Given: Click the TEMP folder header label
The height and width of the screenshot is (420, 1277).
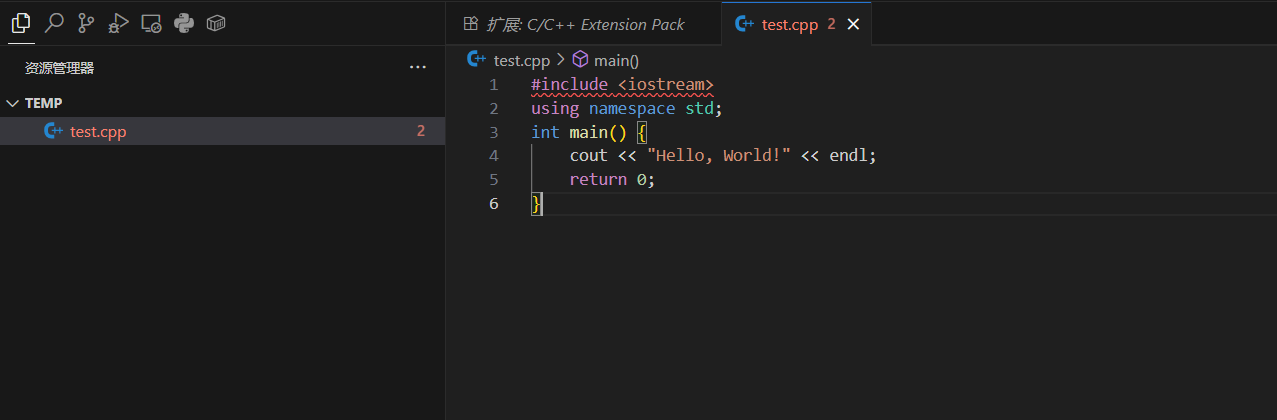Looking at the screenshot, I should coord(44,103).
